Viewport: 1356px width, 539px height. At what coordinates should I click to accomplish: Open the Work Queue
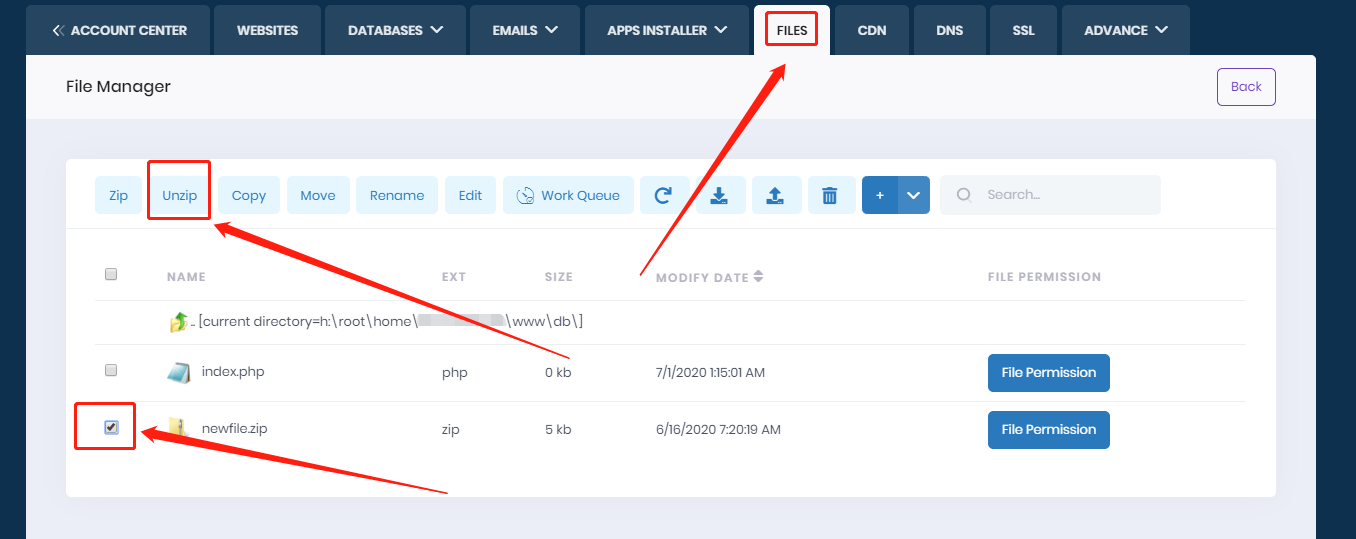click(x=568, y=195)
